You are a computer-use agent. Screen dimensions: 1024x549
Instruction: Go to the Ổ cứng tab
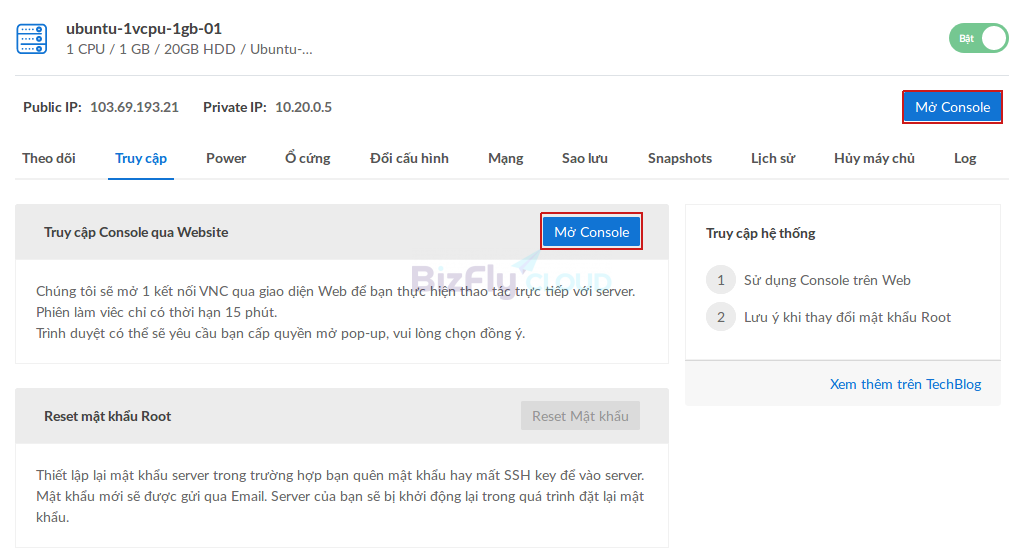308,158
